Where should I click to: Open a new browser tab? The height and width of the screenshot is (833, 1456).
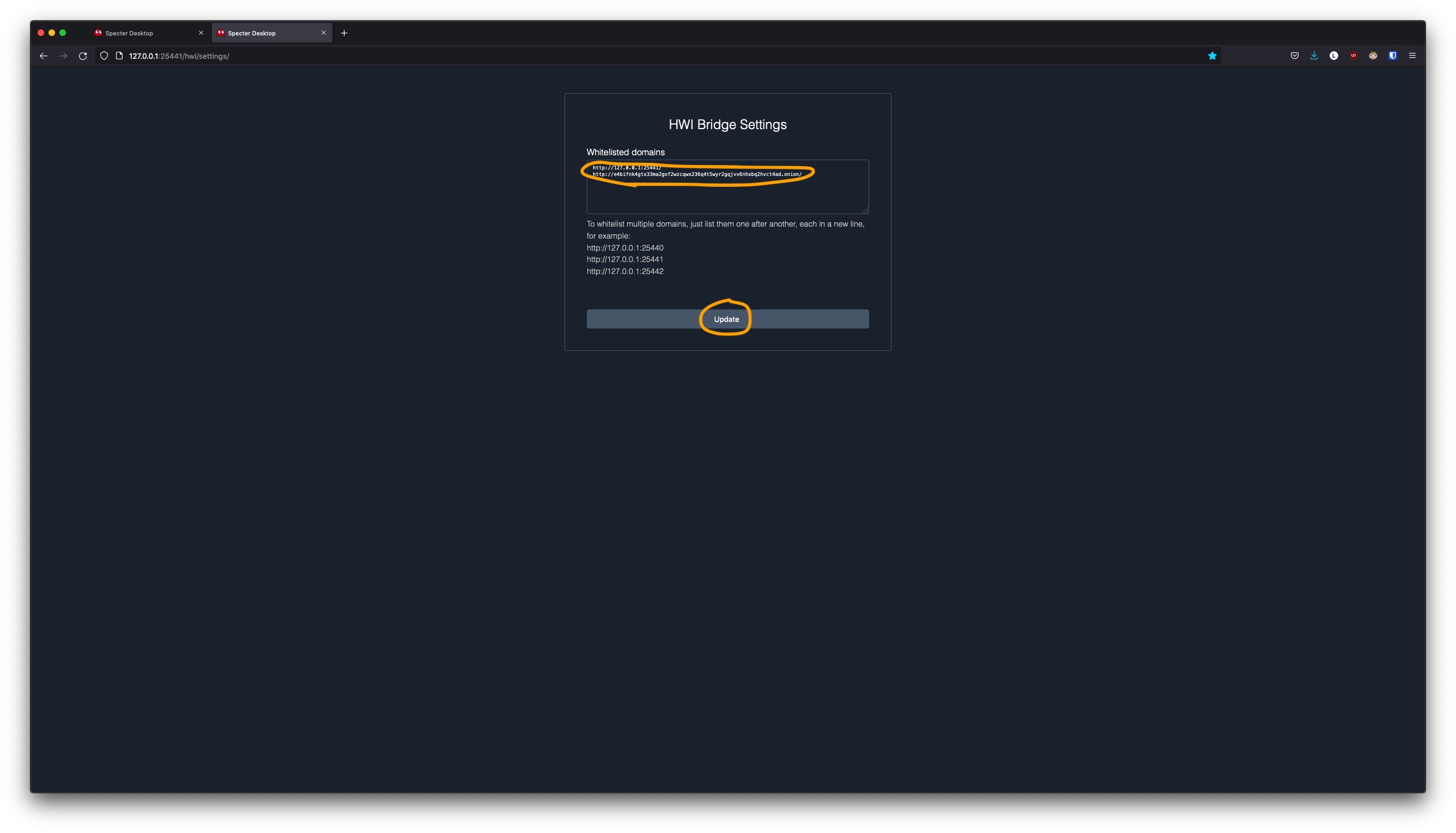[x=344, y=33]
